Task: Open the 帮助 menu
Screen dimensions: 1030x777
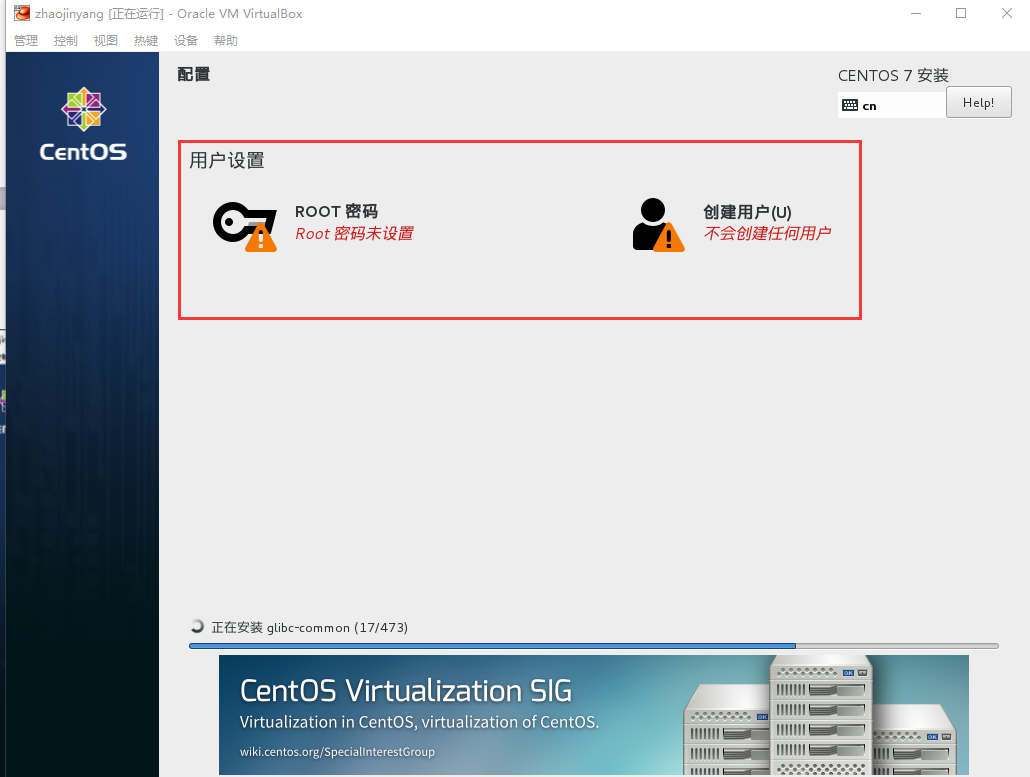Action: click(226, 41)
